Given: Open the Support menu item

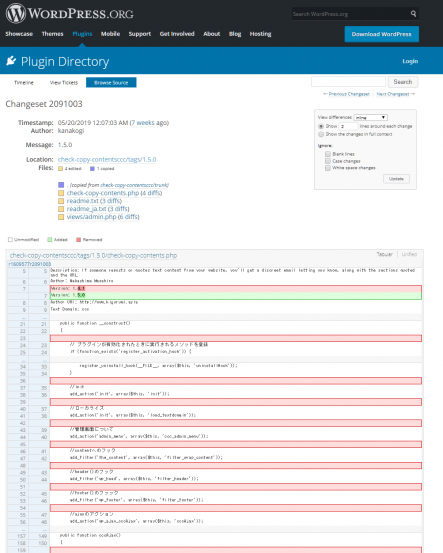Looking at the screenshot, I should 140,34.
